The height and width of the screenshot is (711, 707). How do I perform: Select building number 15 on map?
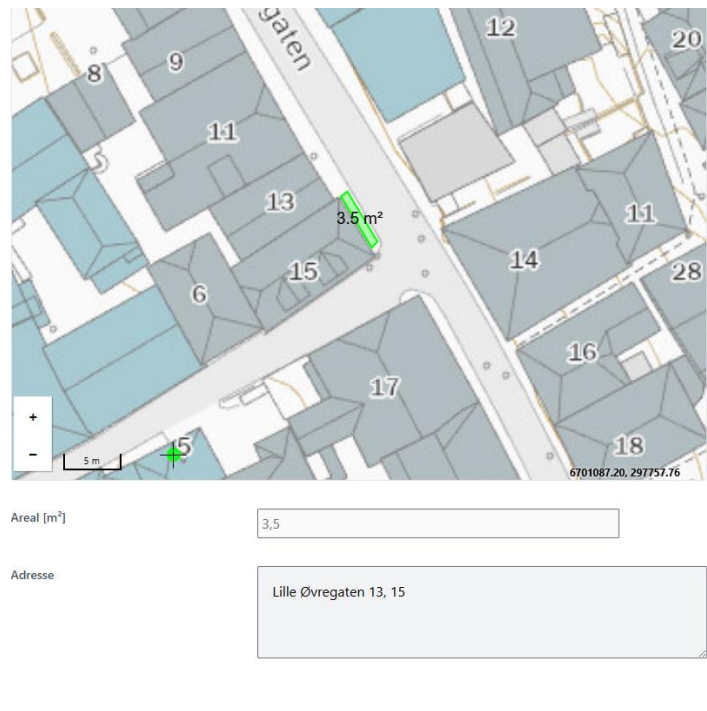point(303,270)
